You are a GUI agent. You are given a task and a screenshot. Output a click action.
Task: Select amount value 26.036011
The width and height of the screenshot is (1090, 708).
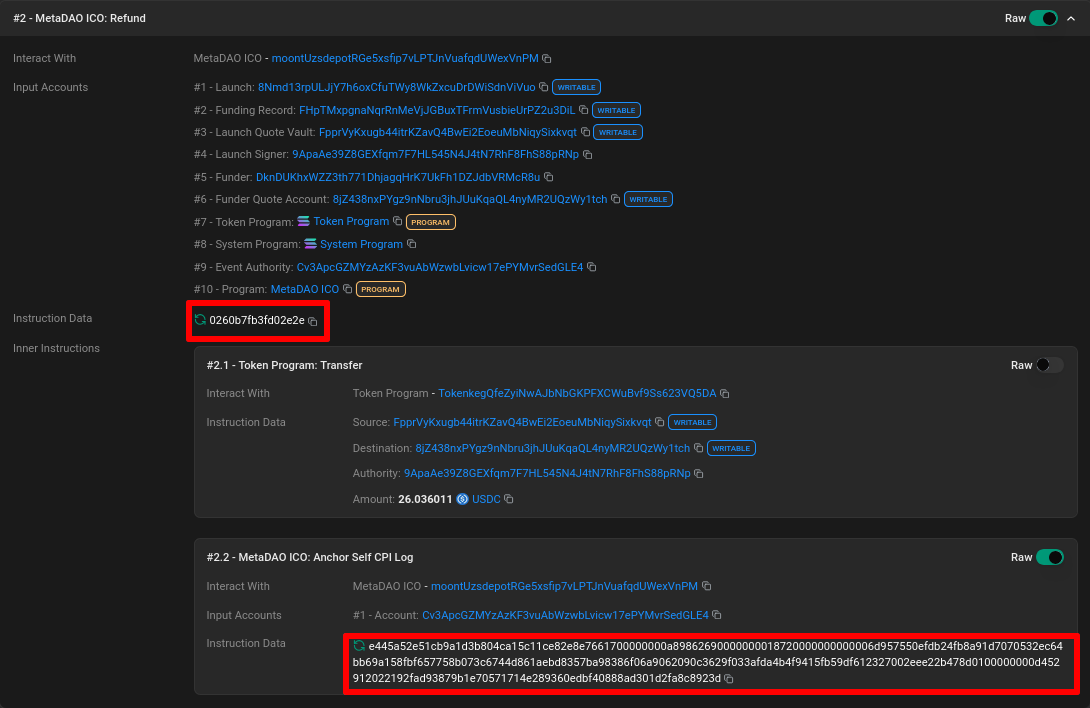pos(425,499)
